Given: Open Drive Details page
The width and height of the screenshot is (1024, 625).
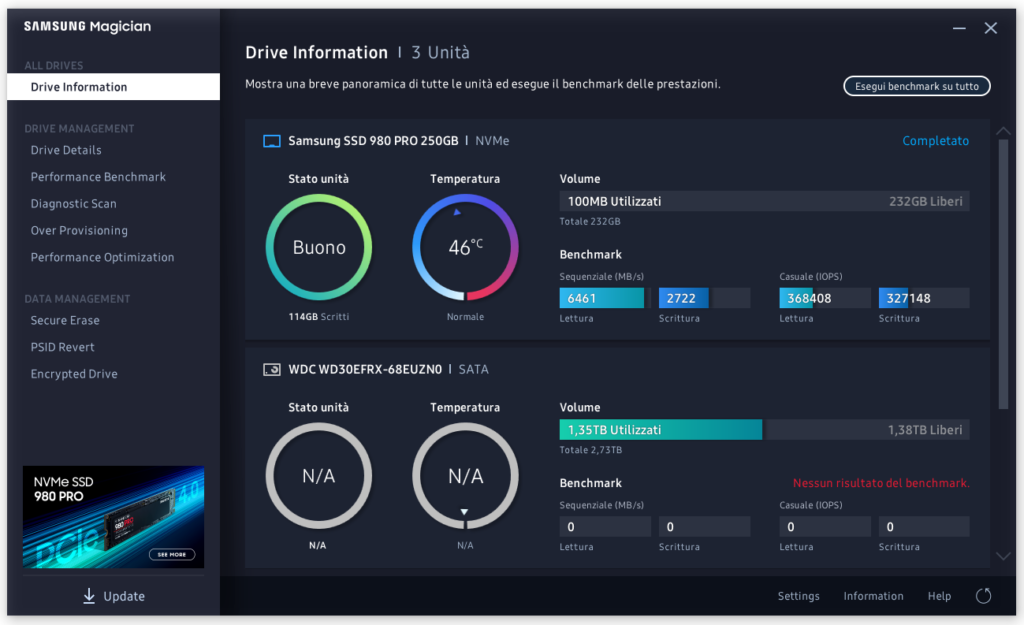Looking at the screenshot, I should tap(66, 150).
